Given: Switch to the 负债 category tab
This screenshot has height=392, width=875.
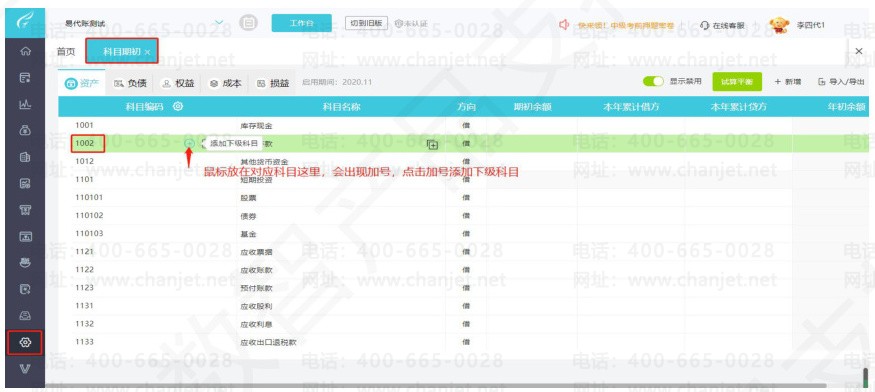Looking at the screenshot, I should coord(130,83).
